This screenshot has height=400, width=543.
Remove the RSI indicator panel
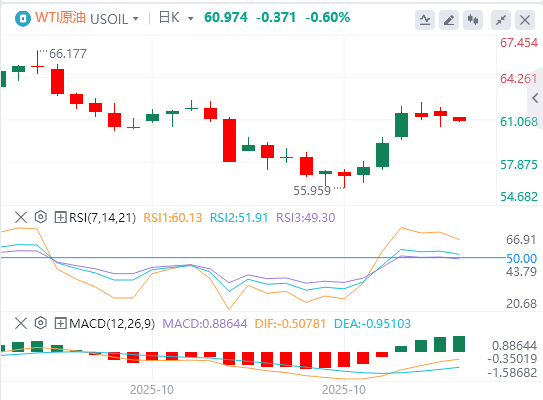(x=21, y=217)
